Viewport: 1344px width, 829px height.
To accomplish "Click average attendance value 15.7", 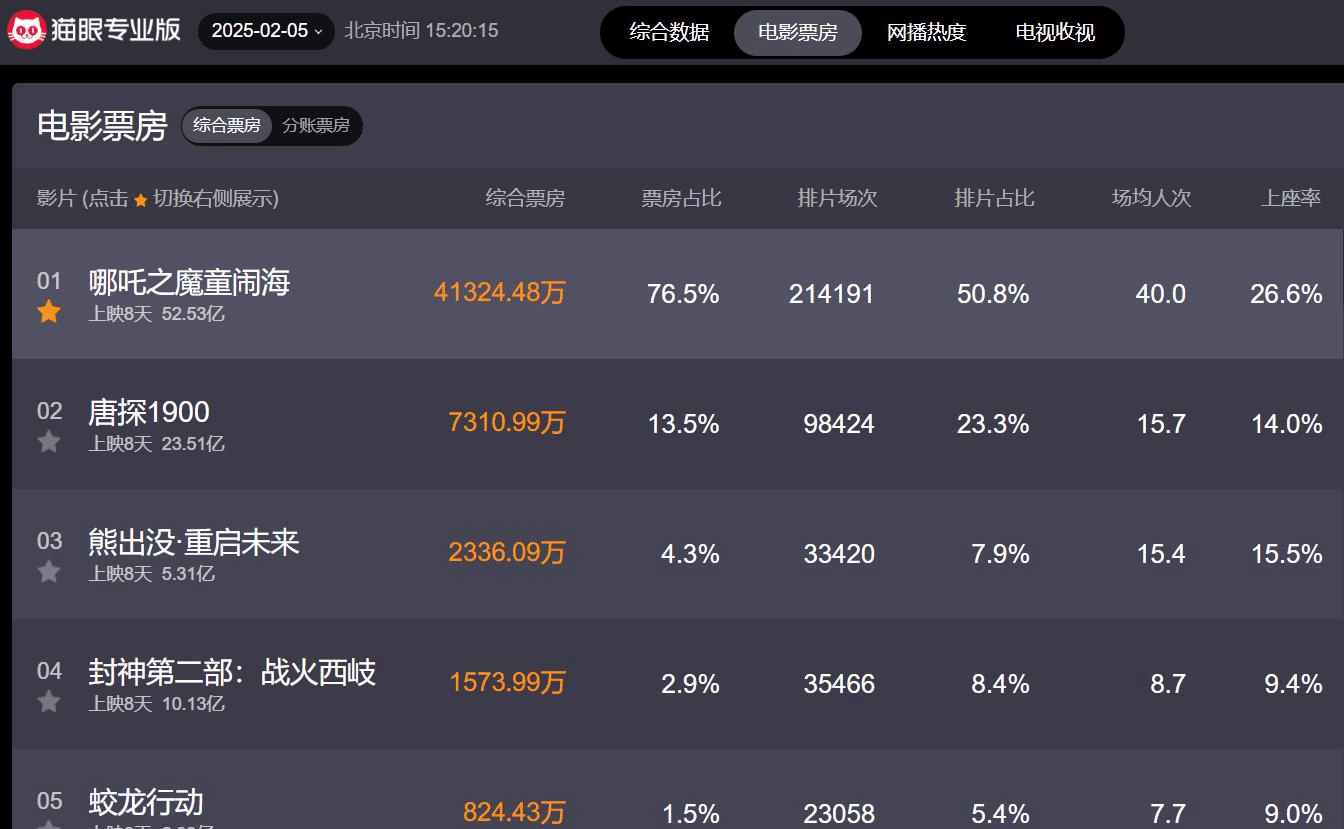I will pyautogui.click(x=1161, y=424).
